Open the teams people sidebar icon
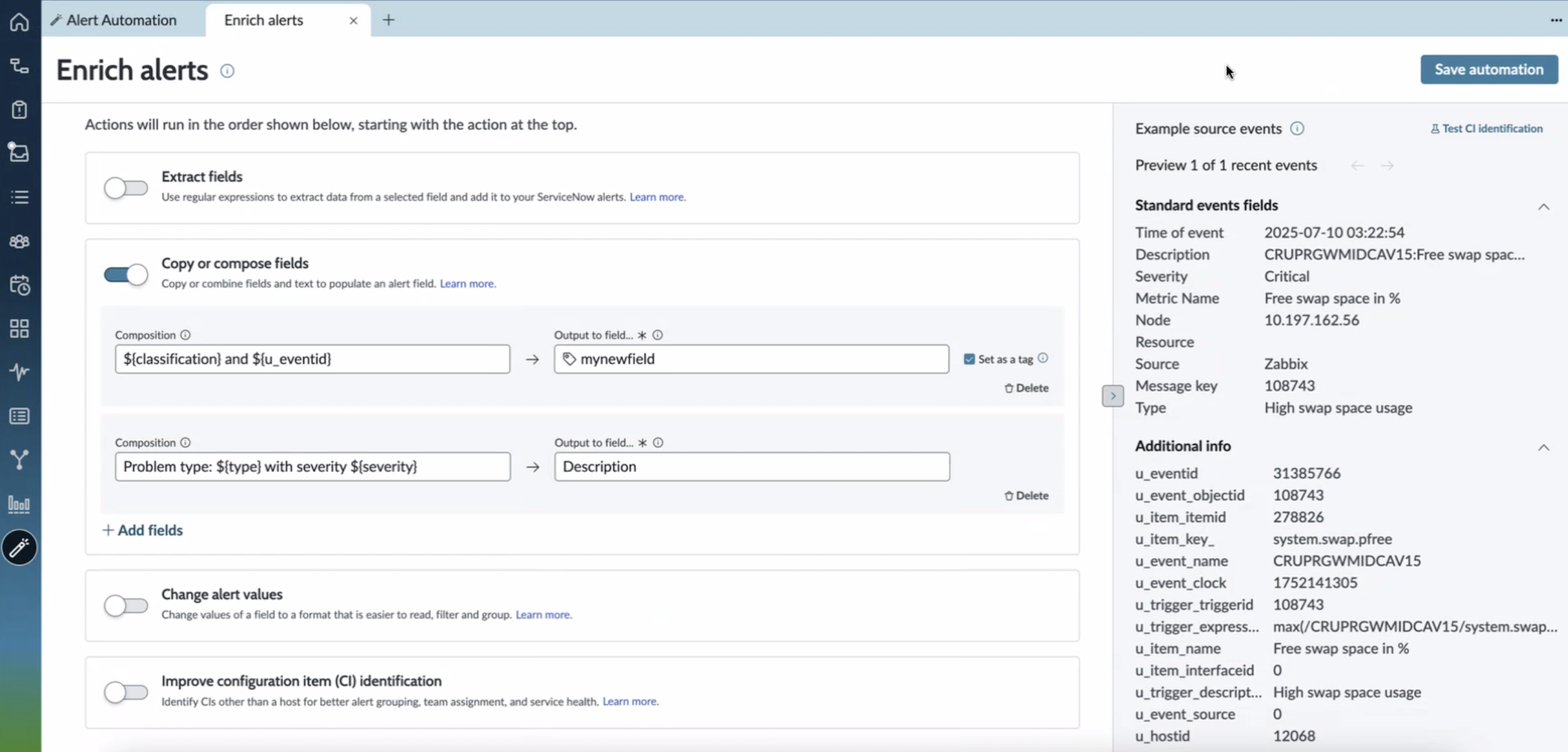1568x752 pixels. click(19, 241)
